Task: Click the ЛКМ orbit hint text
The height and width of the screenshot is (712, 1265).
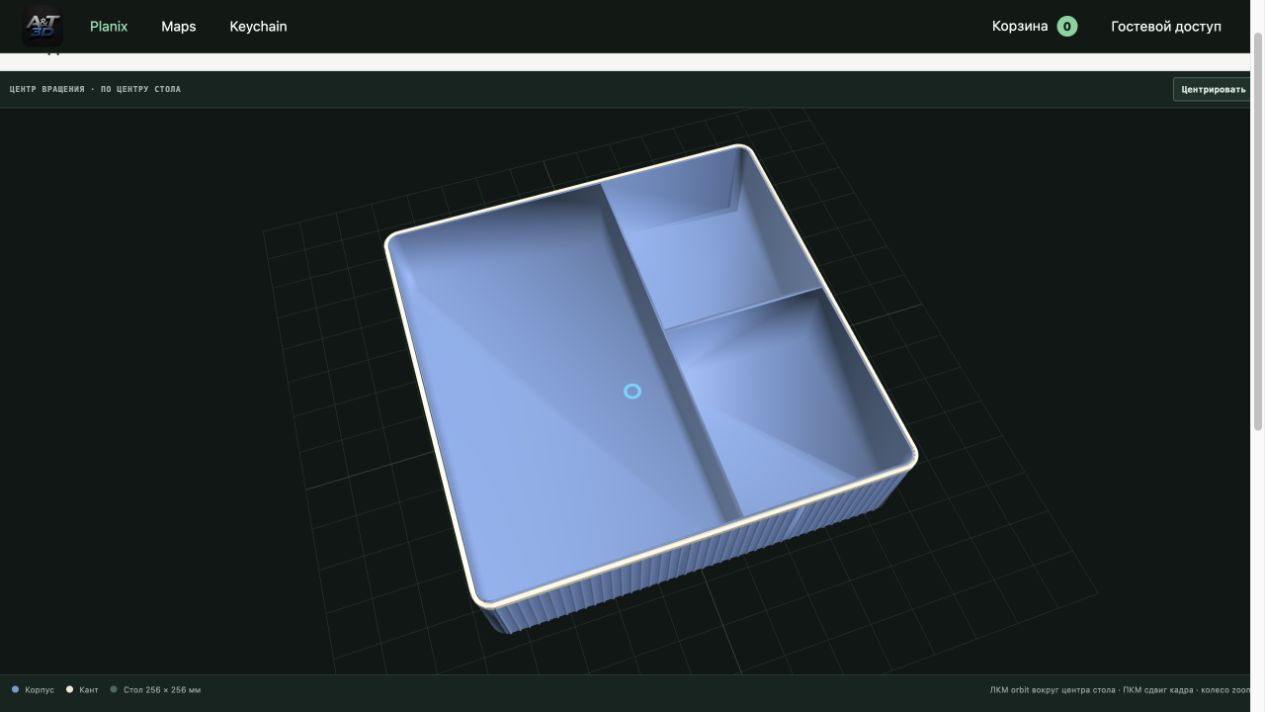Action: pyautogui.click(x=1119, y=690)
